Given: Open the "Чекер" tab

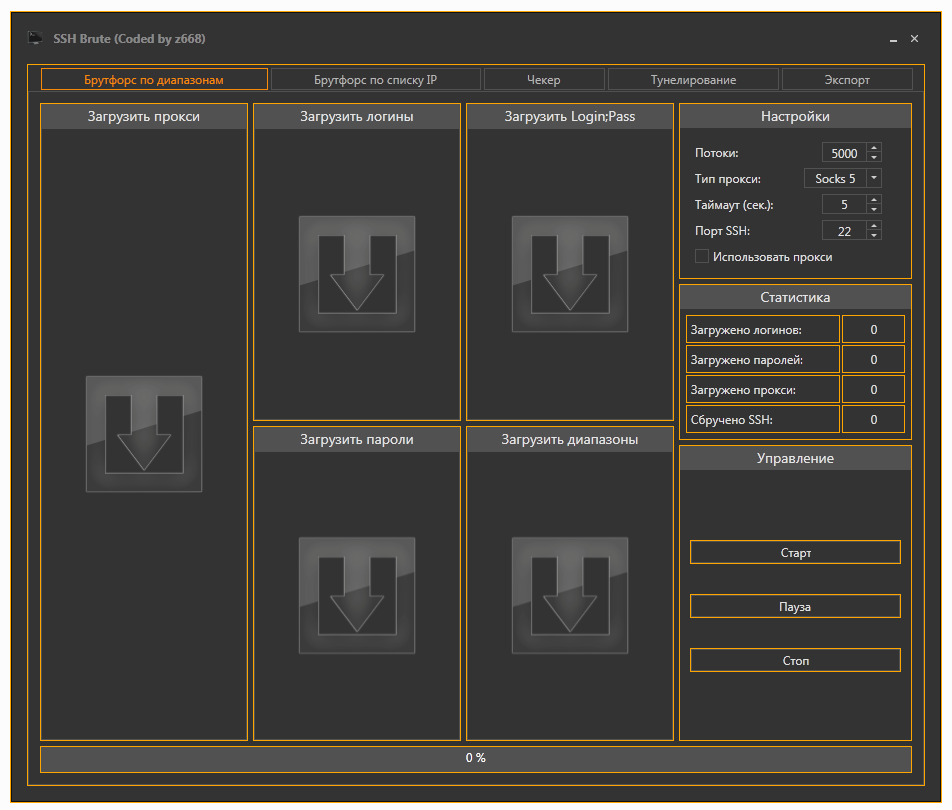Looking at the screenshot, I should pos(544,80).
